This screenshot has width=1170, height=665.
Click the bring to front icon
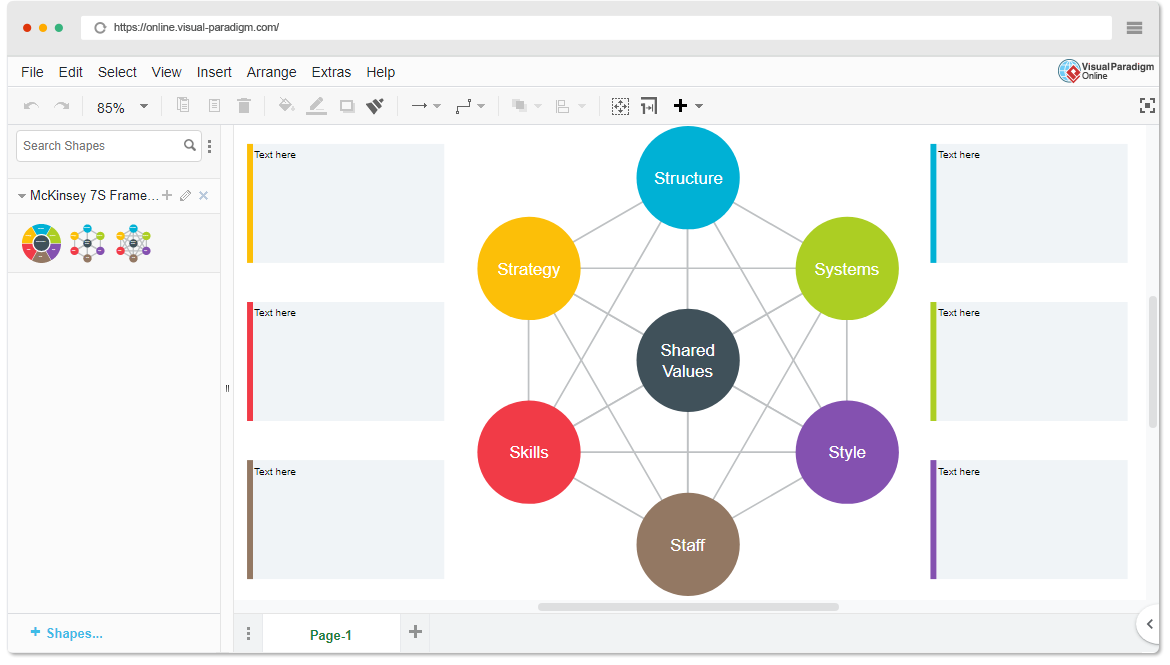click(x=519, y=106)
